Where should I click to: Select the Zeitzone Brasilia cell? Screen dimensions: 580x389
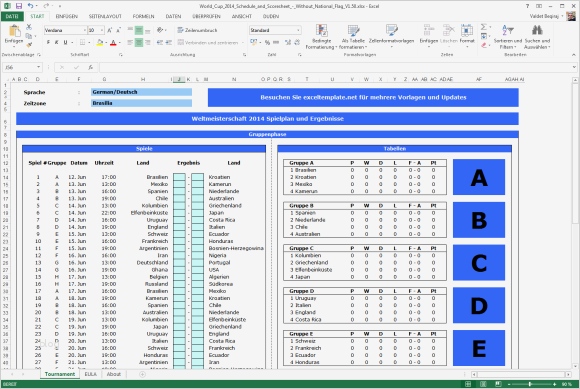(141, 103)
